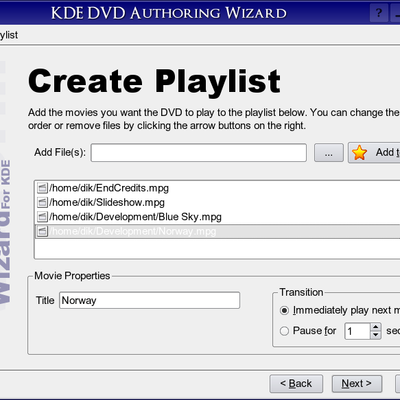Decrease the pause seconds with down arrow

(376, 335)
